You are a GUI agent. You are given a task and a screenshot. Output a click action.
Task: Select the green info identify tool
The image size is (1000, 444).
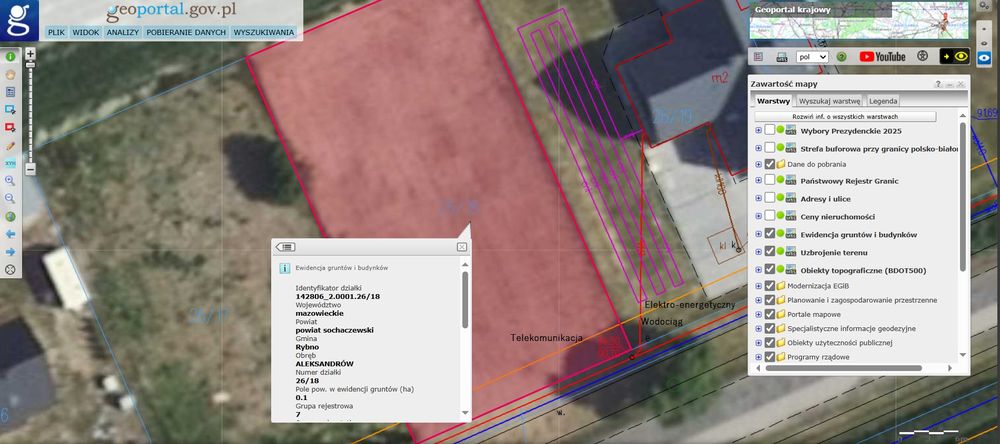(10, 57)
